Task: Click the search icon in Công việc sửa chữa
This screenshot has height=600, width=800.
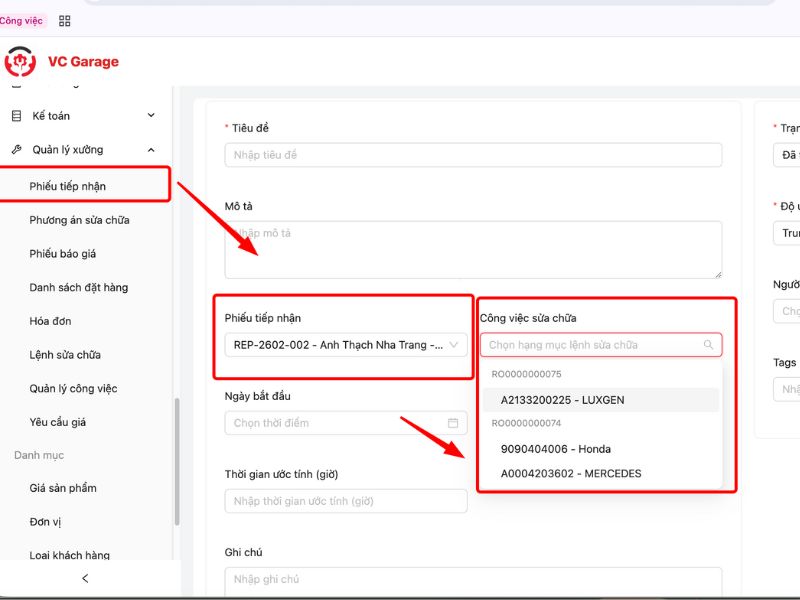Action: tap(708, 345)
